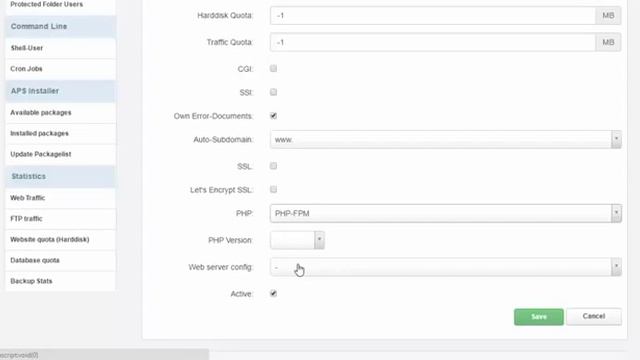This screenshot has height=360, width=640.
Task: Enable the CGI checkbox
Action: (x=273, y=69)
